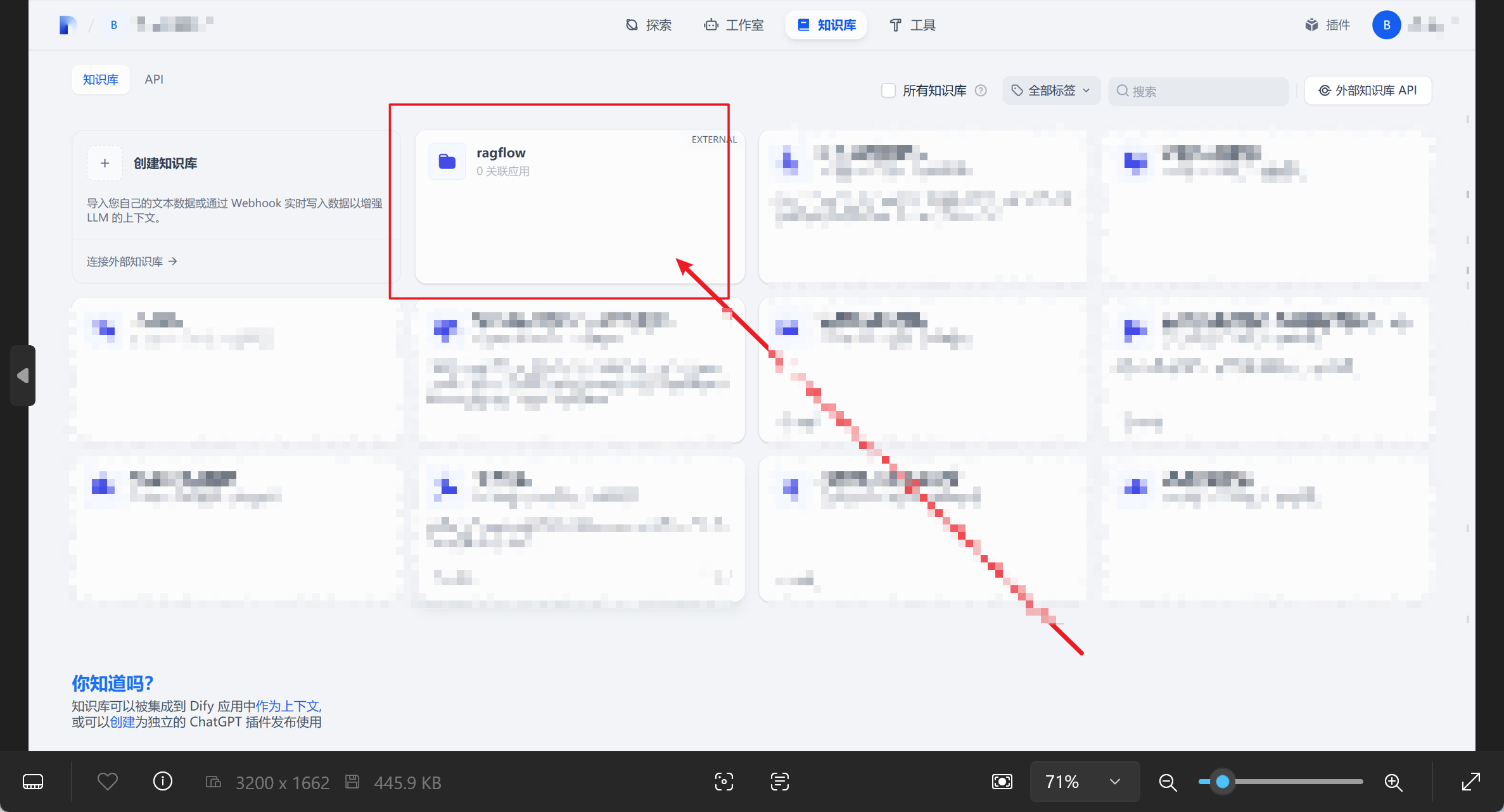Screen dimensions: 1504x812
Task: Collapse the left side panel arrow
Action: pos(23,376)
